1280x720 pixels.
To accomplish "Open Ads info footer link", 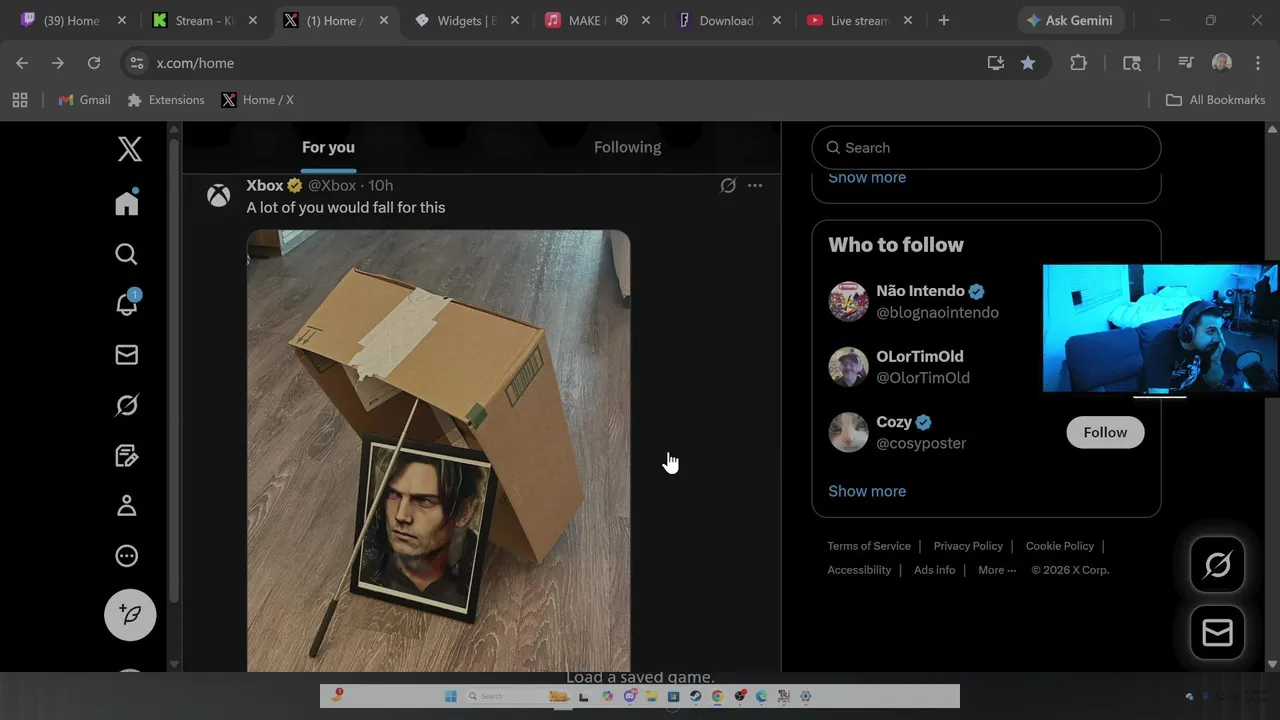I will tap(934, 570).
